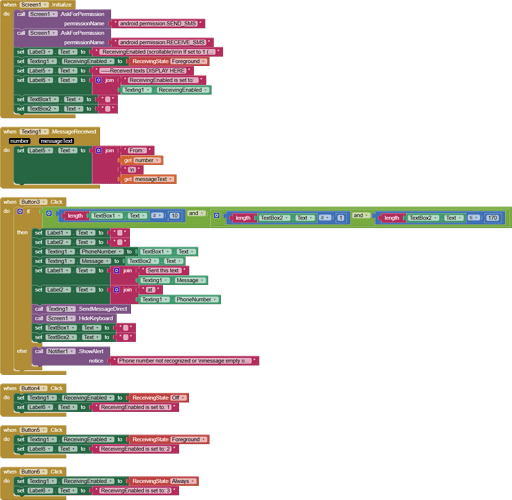512x500 pixels.
Task: Select the 'call Notifier1.ShowAlert' block
Action: 71,356
